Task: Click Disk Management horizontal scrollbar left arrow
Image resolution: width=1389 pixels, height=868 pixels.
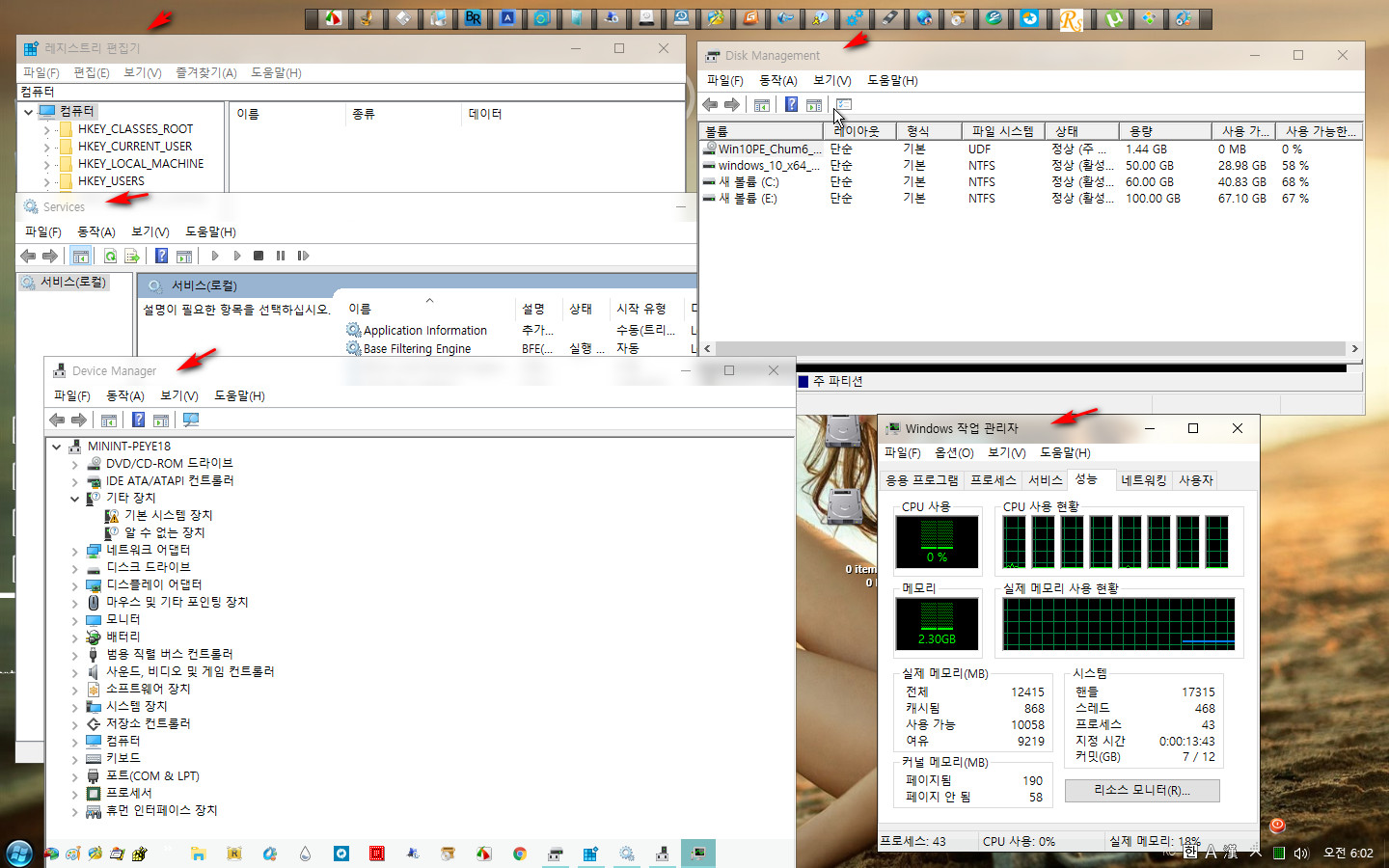Action: [708, 349]
